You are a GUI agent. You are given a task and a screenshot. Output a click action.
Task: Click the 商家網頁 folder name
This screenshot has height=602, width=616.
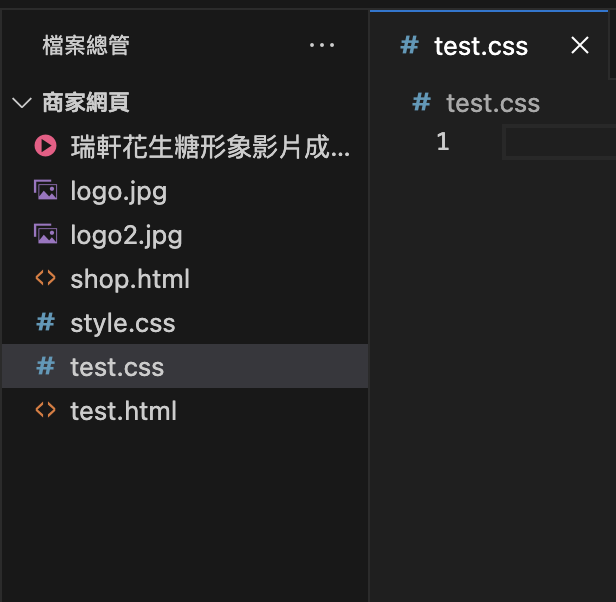coord(86,103)
